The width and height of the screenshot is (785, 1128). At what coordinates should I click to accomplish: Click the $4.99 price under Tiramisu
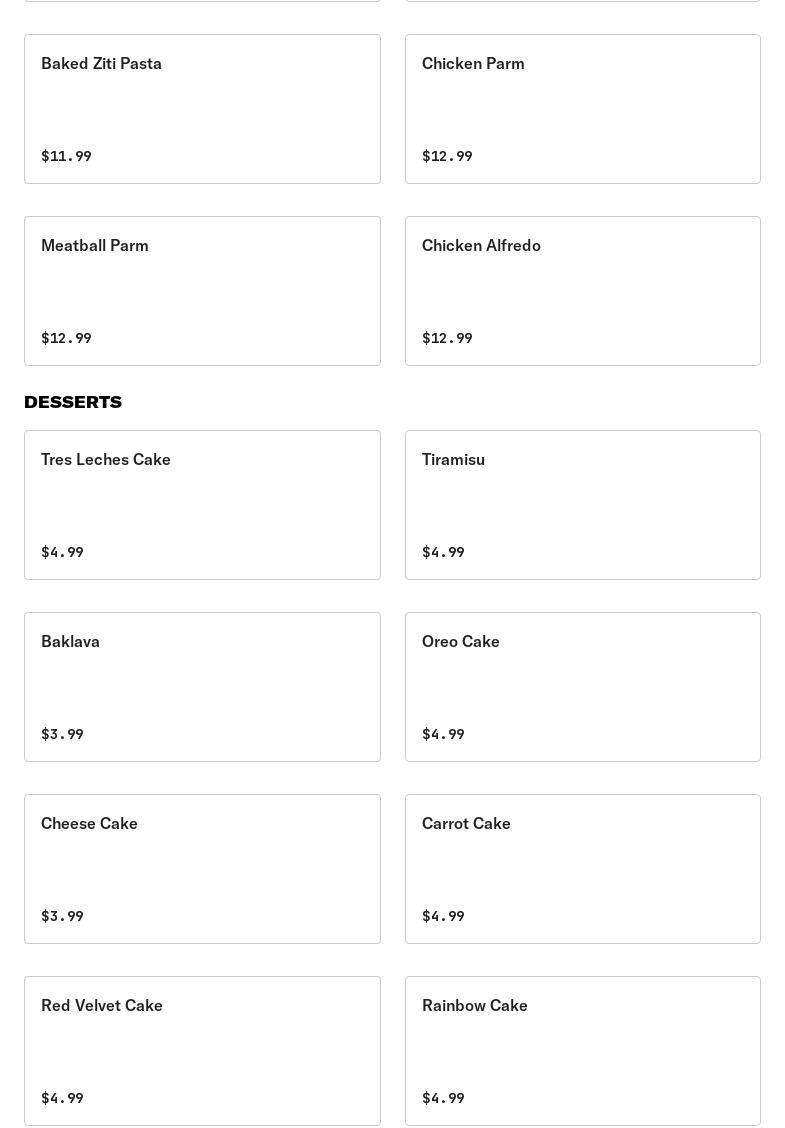(x=443, y=552)
